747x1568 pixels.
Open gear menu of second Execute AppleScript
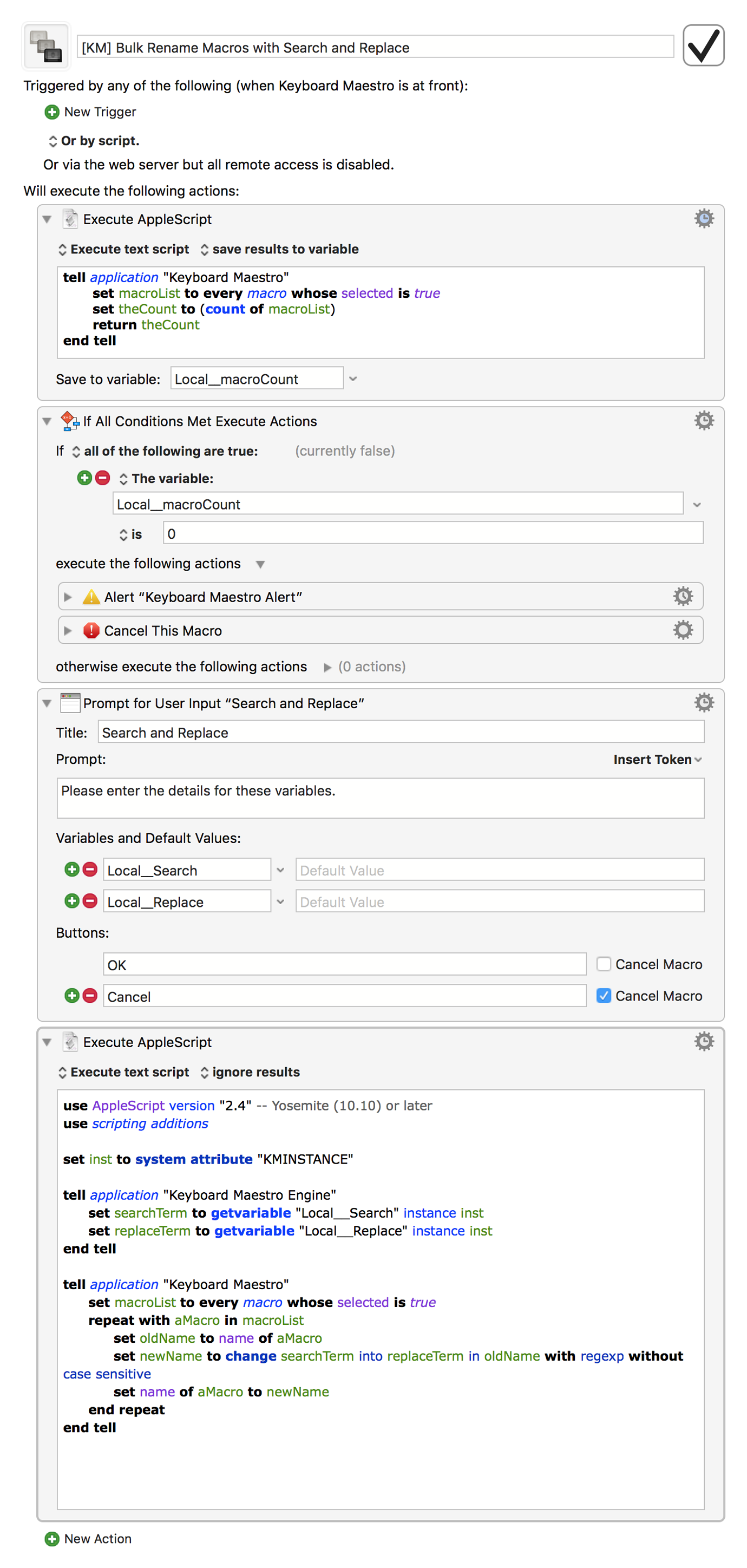pos(703,1042)
